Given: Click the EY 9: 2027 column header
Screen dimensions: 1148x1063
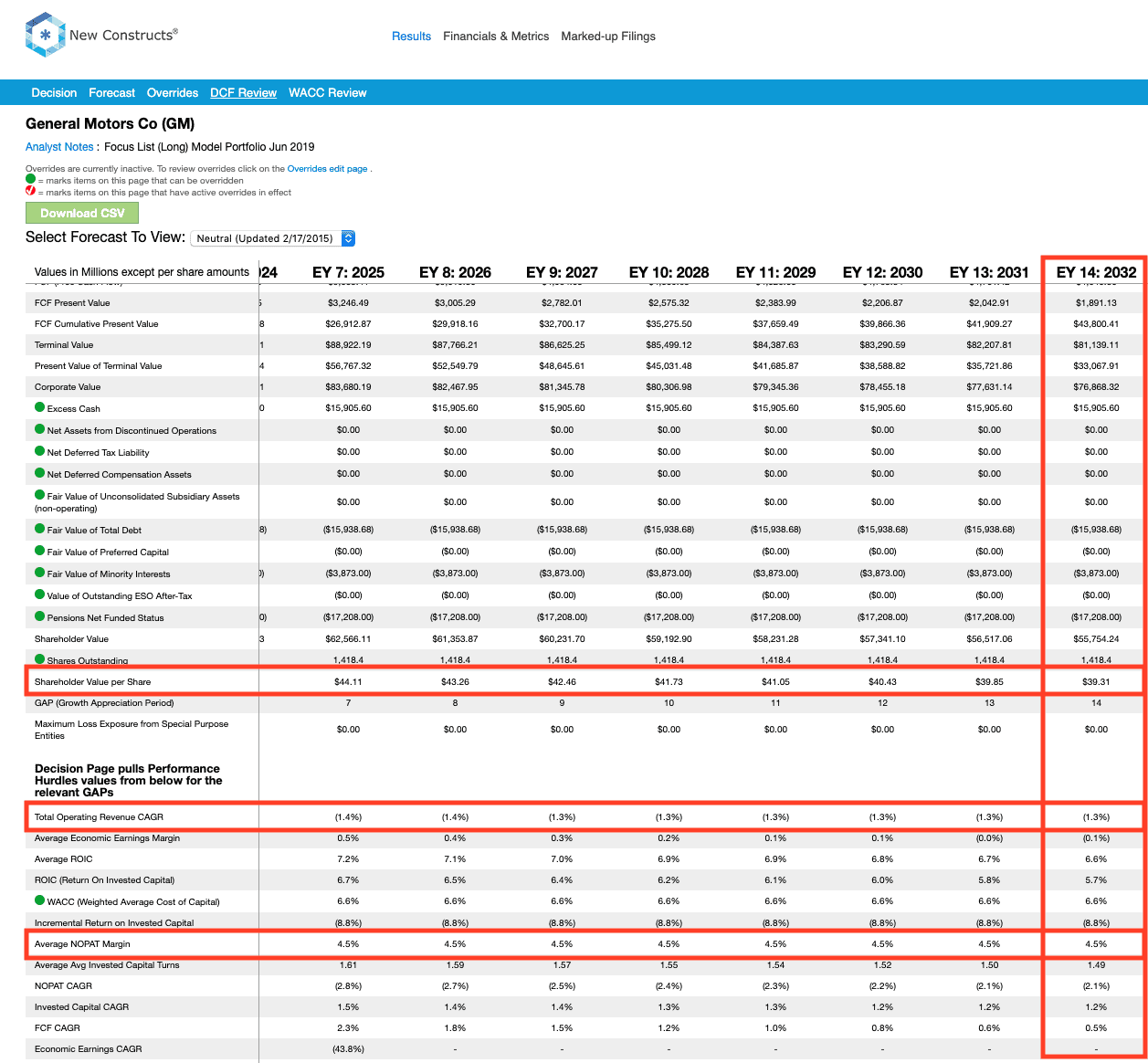Looking at the screenshot, I should pos(562,272).
